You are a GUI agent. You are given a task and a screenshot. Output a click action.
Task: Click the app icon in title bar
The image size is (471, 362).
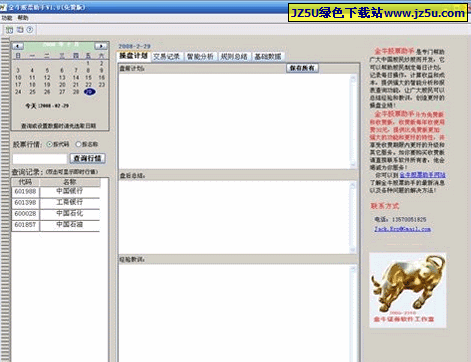3,7
